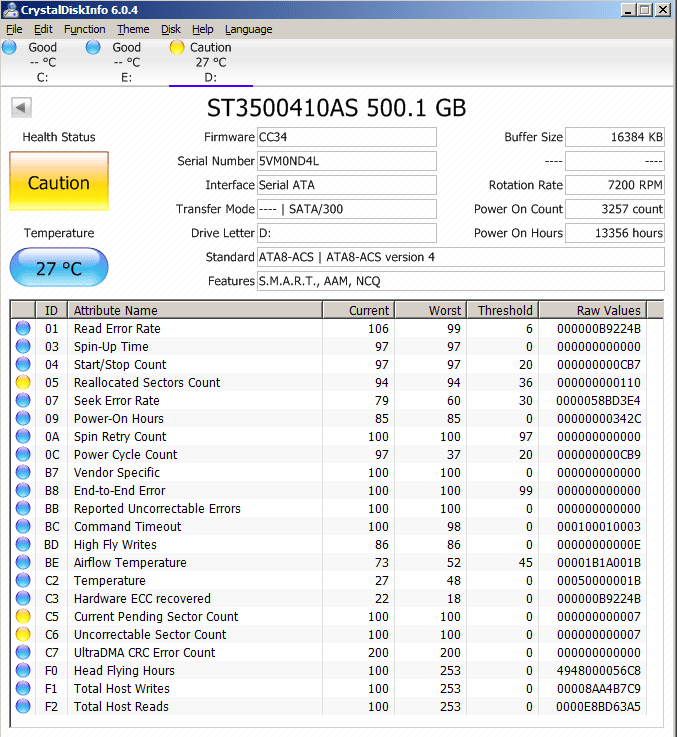The height and width of the screenshot is (737, 677).
Task: Click the Features S.M.A.R.T. field
Action: coord(461,281)
